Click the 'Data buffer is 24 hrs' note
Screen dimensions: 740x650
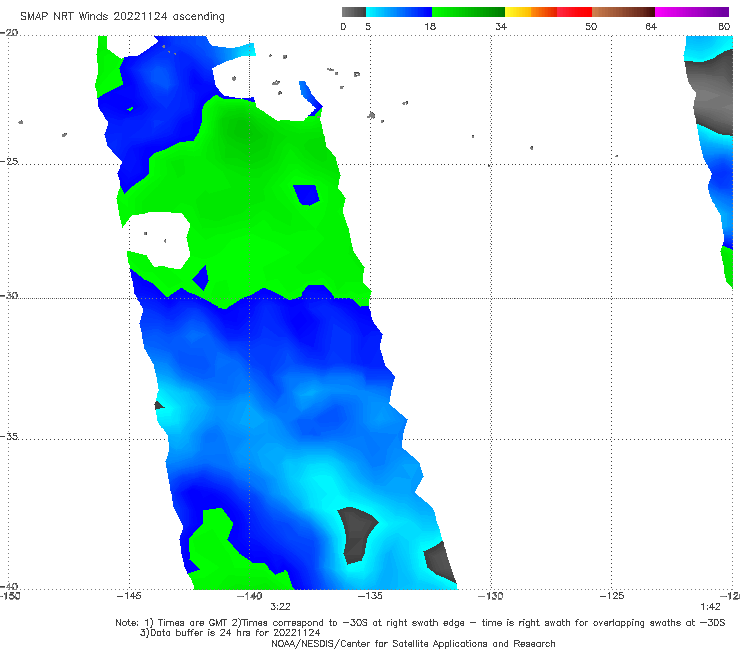[230, 633]
